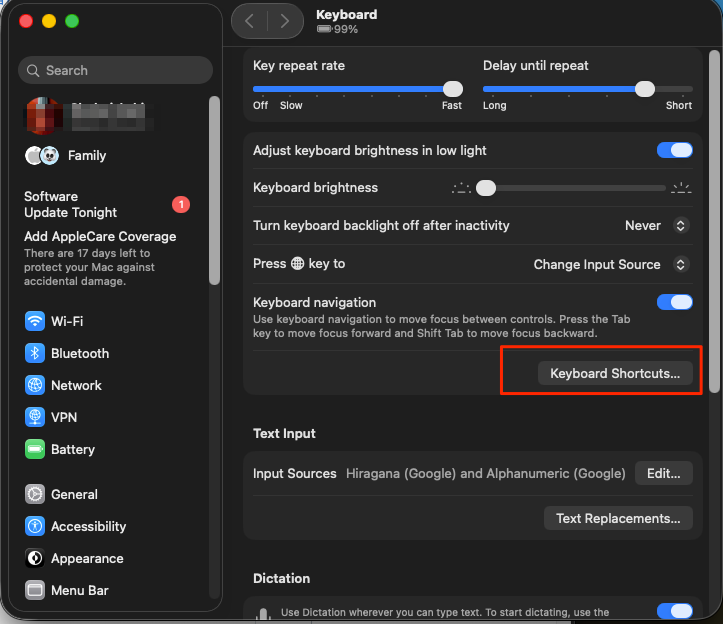Select the General gear icon
This screenshot has width=723, height=624.
pos(35,494)
